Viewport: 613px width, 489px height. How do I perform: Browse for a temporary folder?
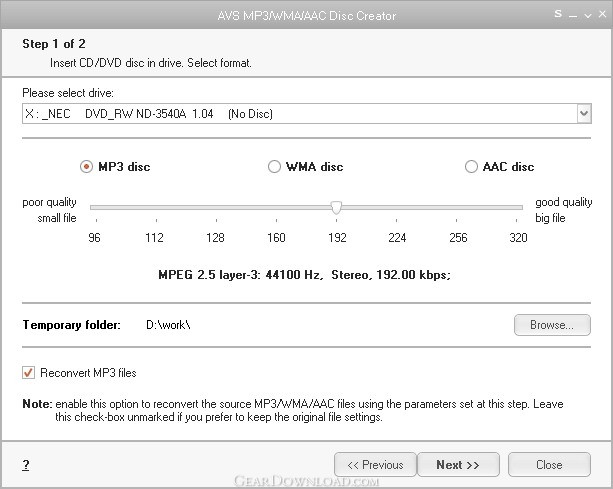point(552,325)
